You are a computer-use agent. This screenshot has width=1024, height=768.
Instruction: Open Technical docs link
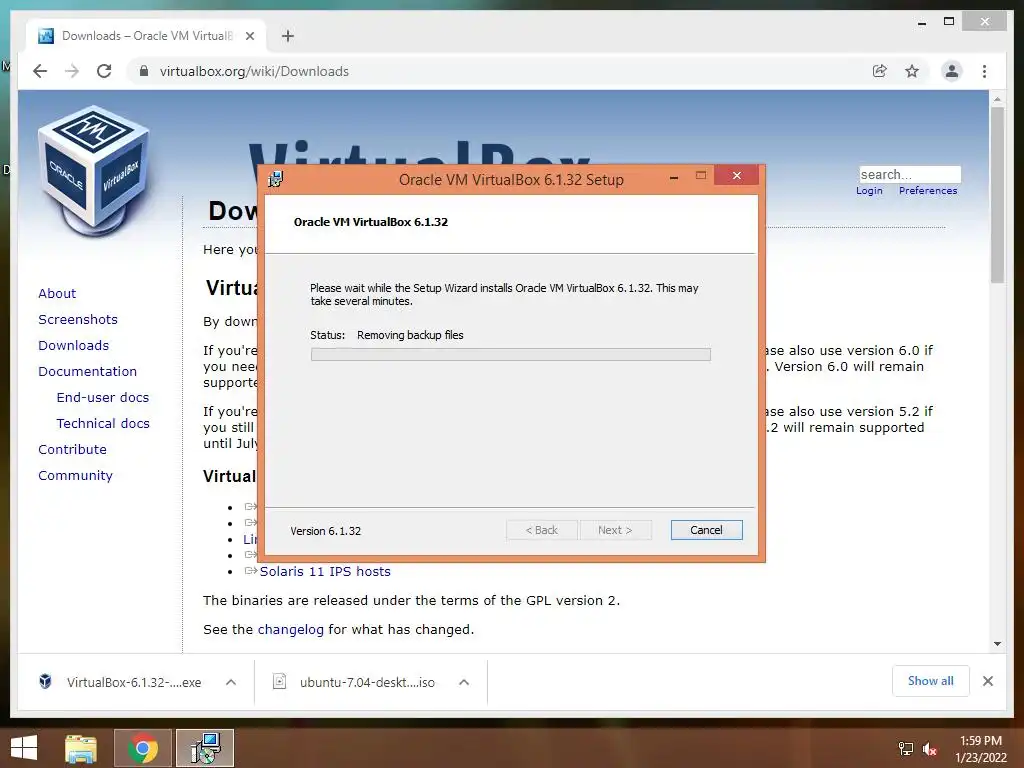point(103,424)
